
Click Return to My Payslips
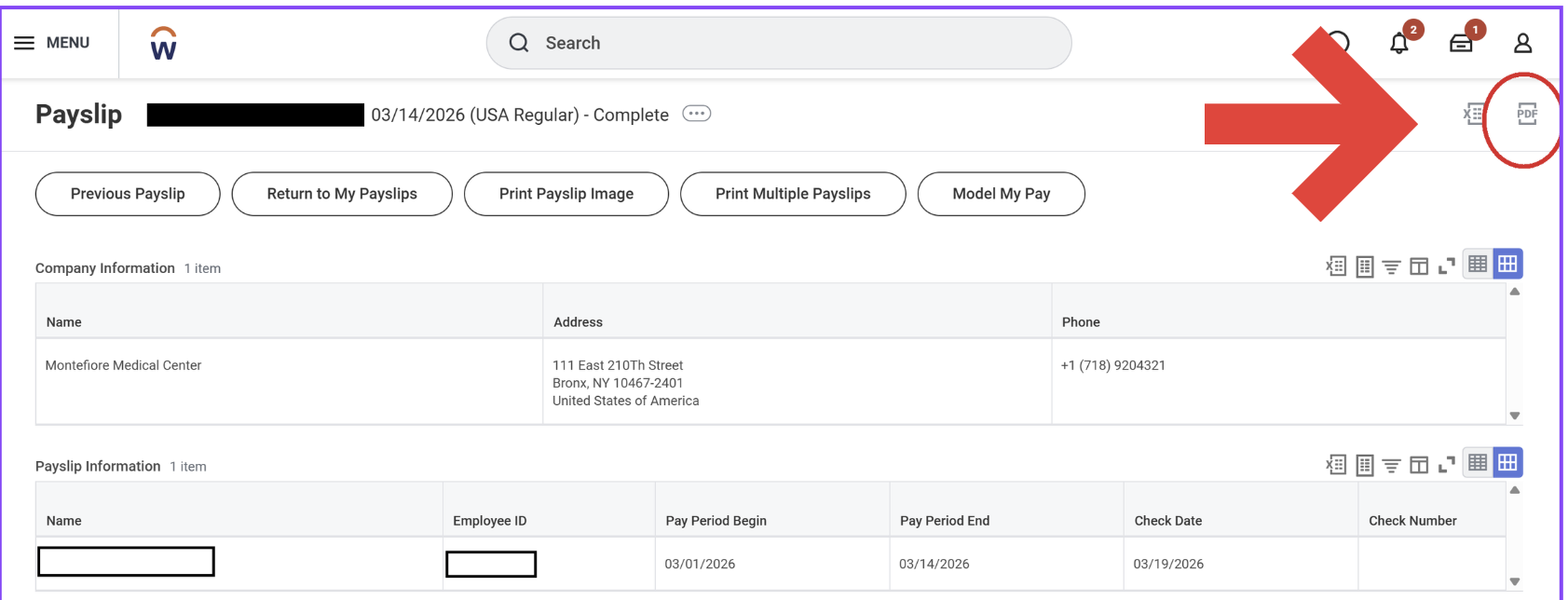342,194
